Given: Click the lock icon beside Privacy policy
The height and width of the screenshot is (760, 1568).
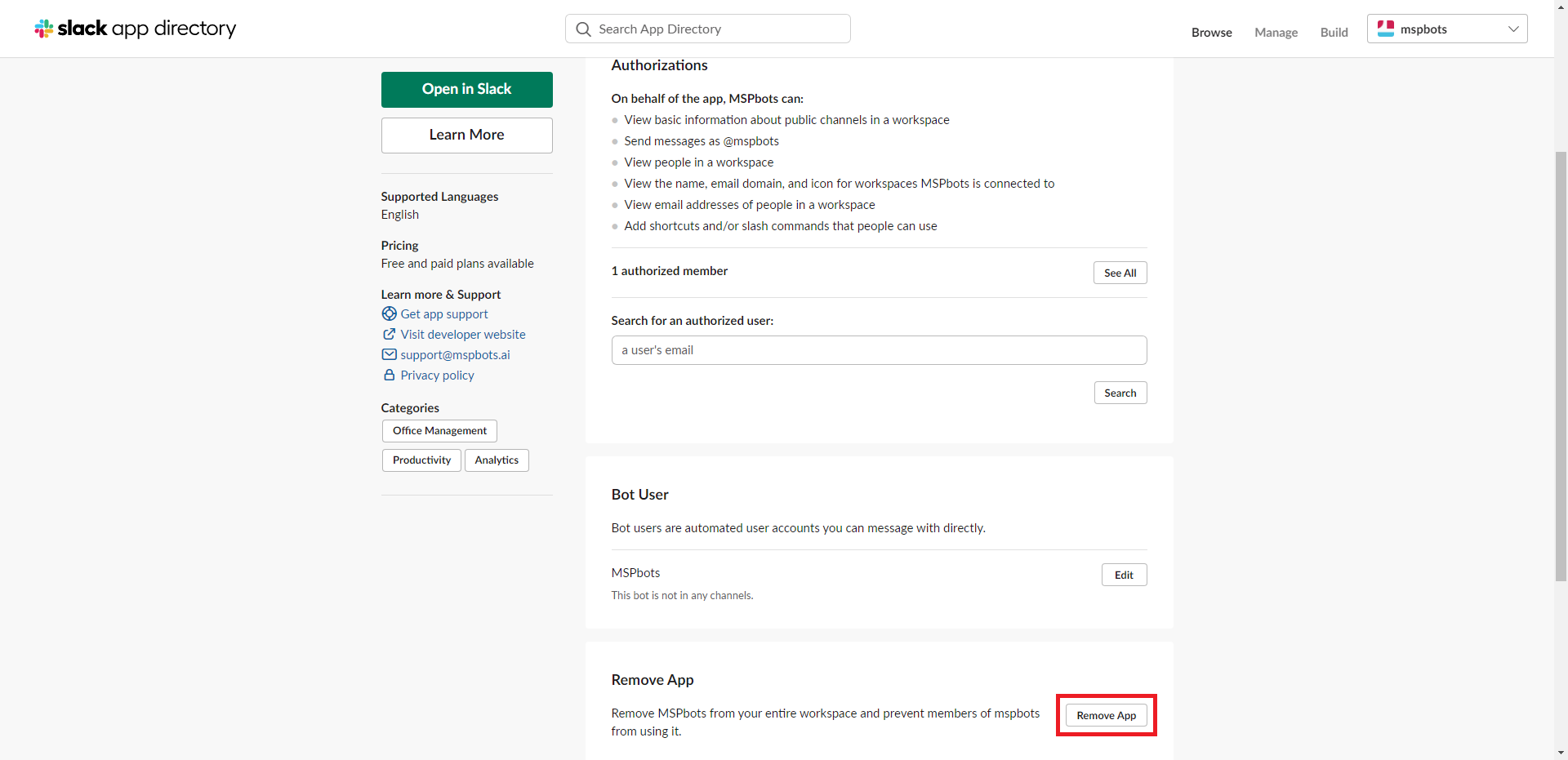Looking at the screenshot, I should point(390,375).
